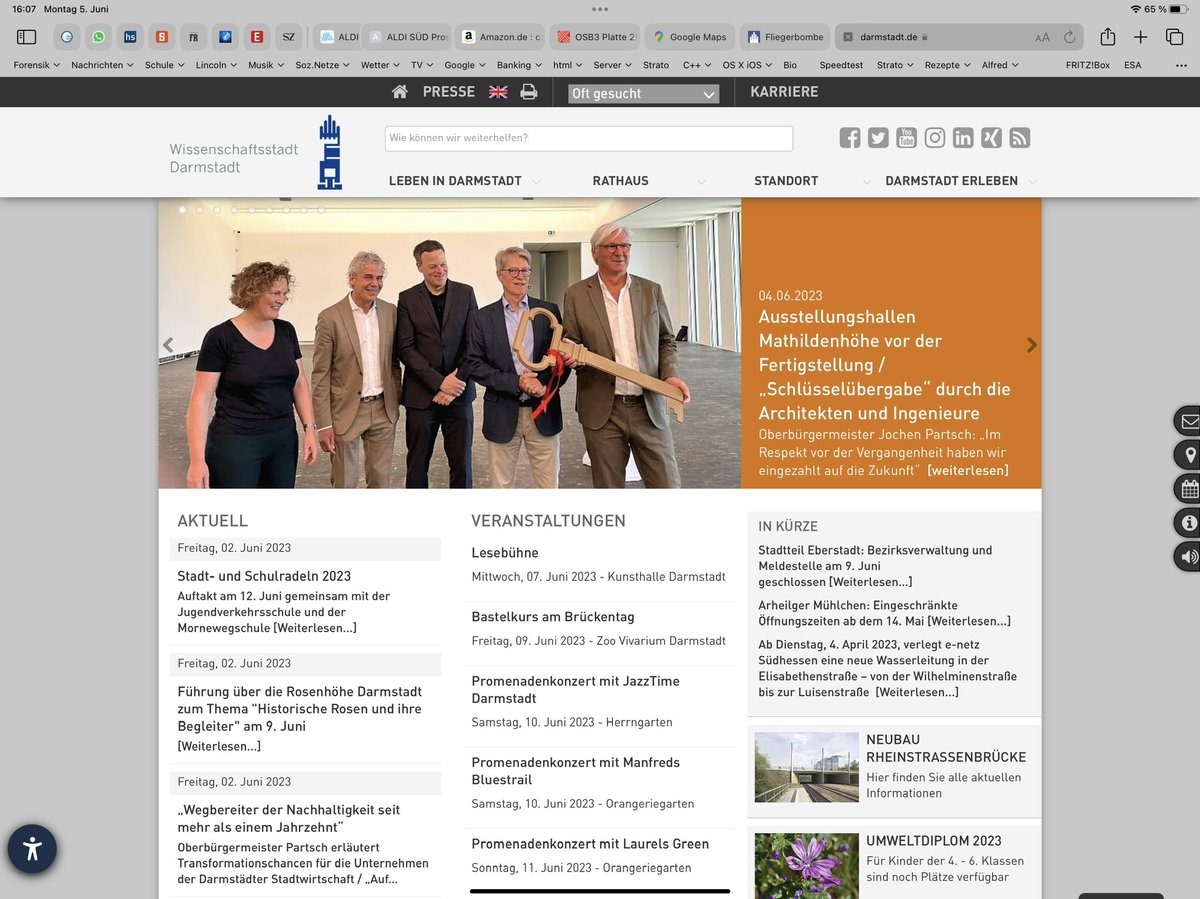Open the PRESSE section
Image resolution: width=1200 pixels, height=899 pixels.
449,92
